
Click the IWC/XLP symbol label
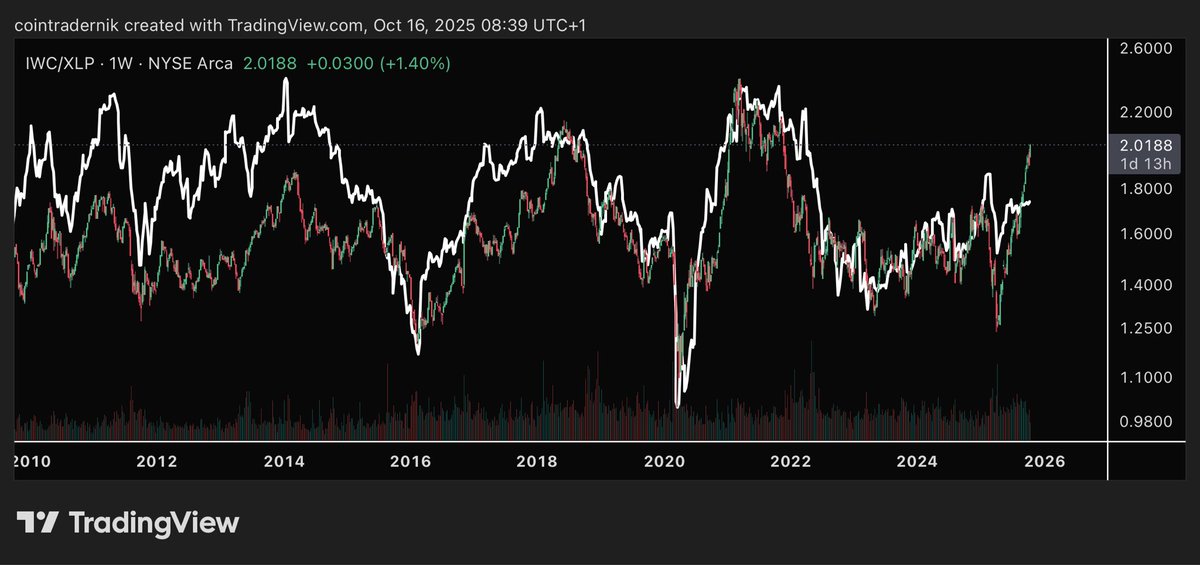click(x=61, y=63)
